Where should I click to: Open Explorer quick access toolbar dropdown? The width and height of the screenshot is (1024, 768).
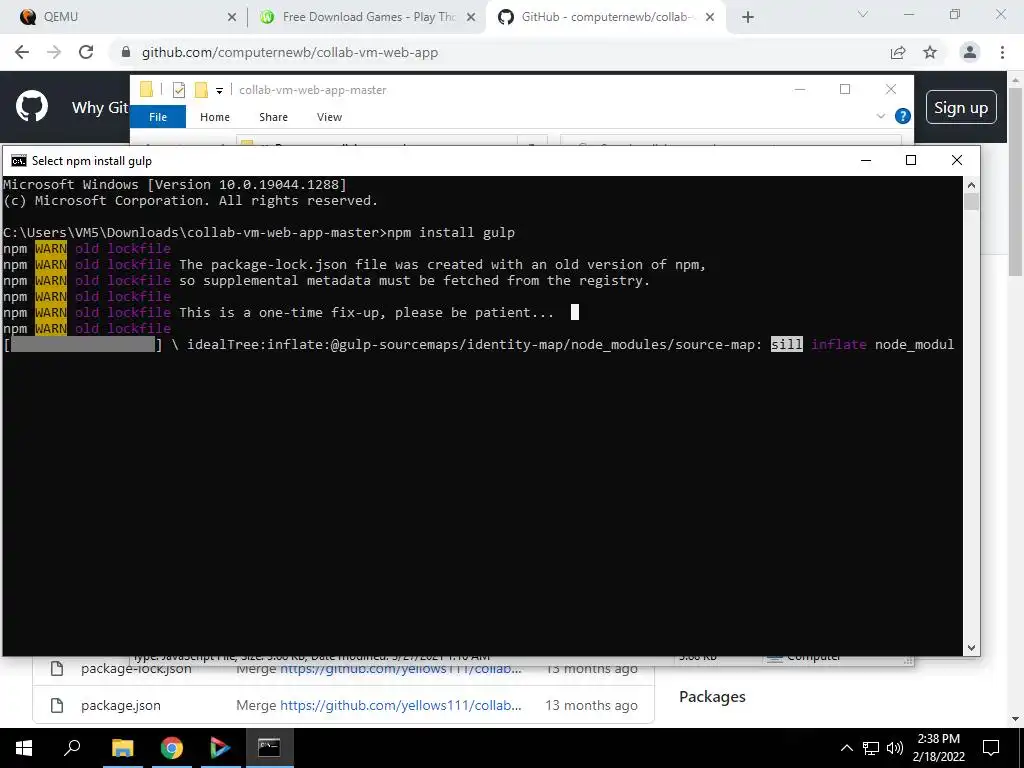click(219, 91)
